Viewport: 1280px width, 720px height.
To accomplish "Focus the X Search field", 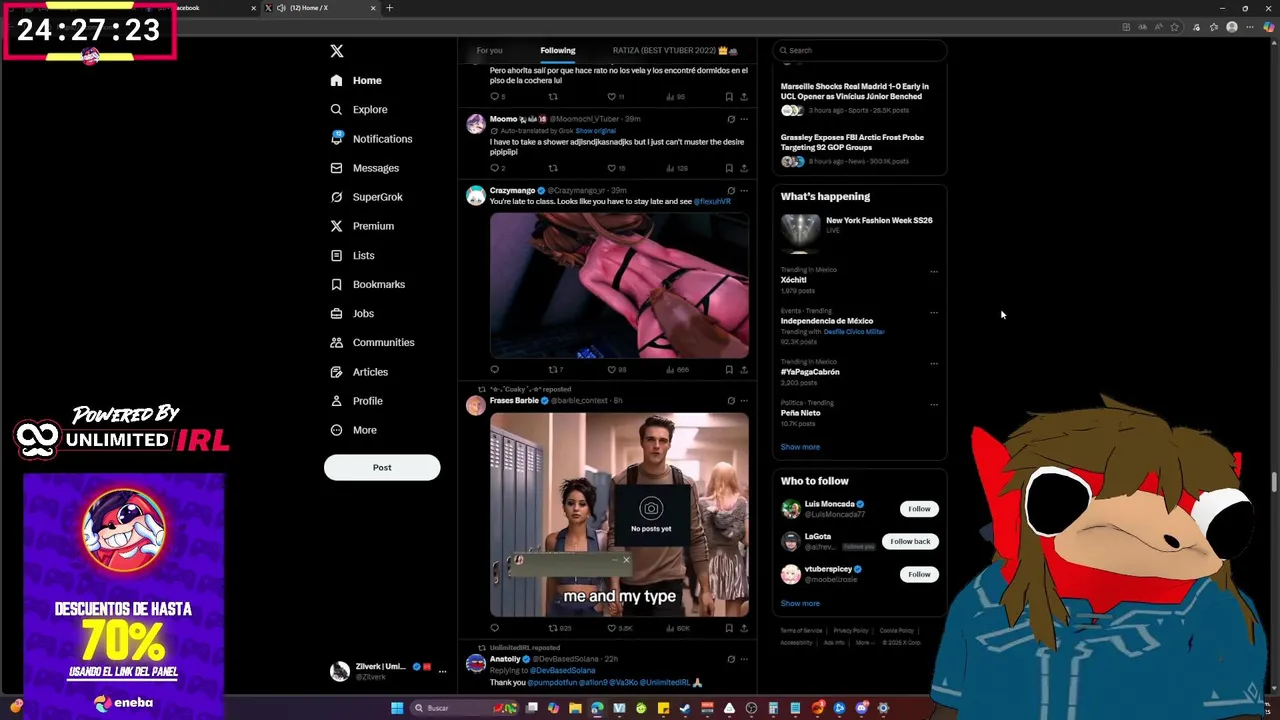I will pos(860,50).
